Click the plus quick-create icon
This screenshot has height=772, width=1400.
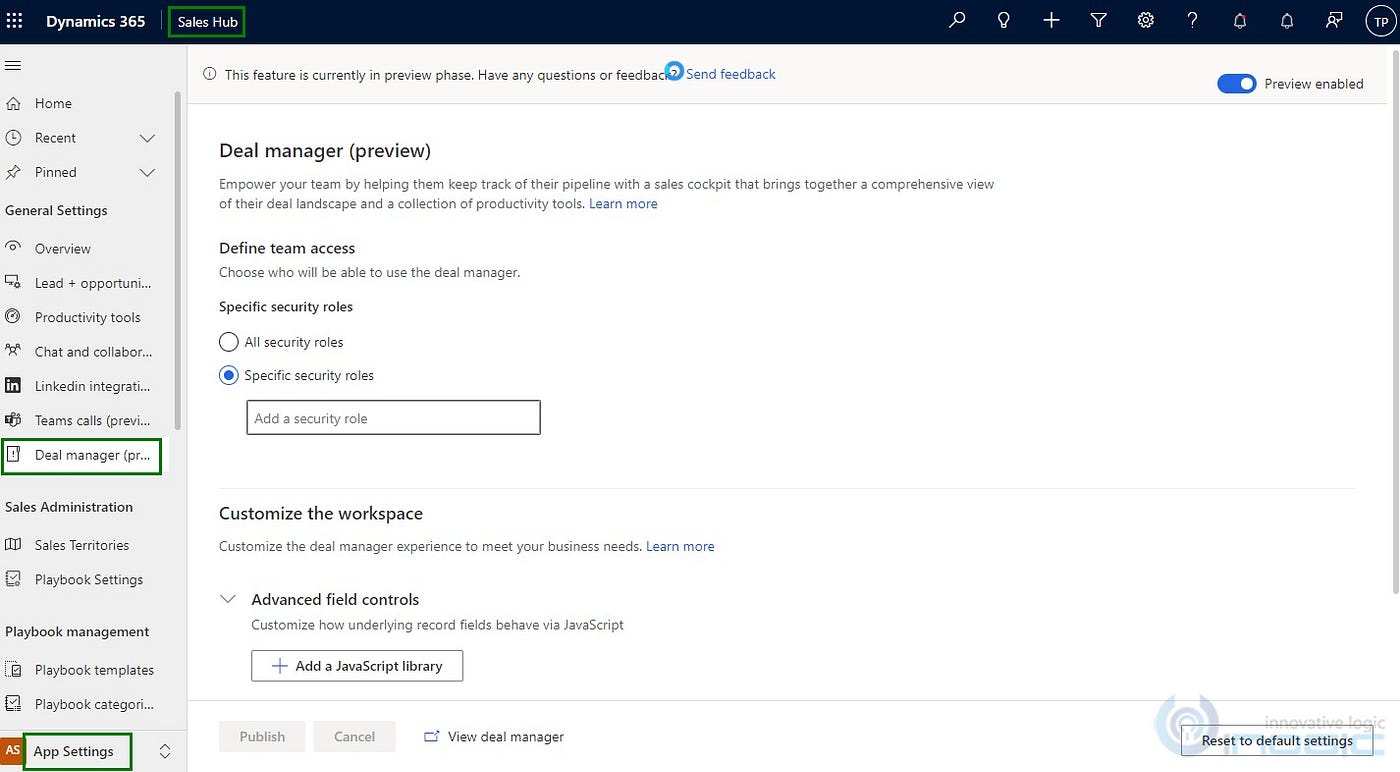[1051, 20]
